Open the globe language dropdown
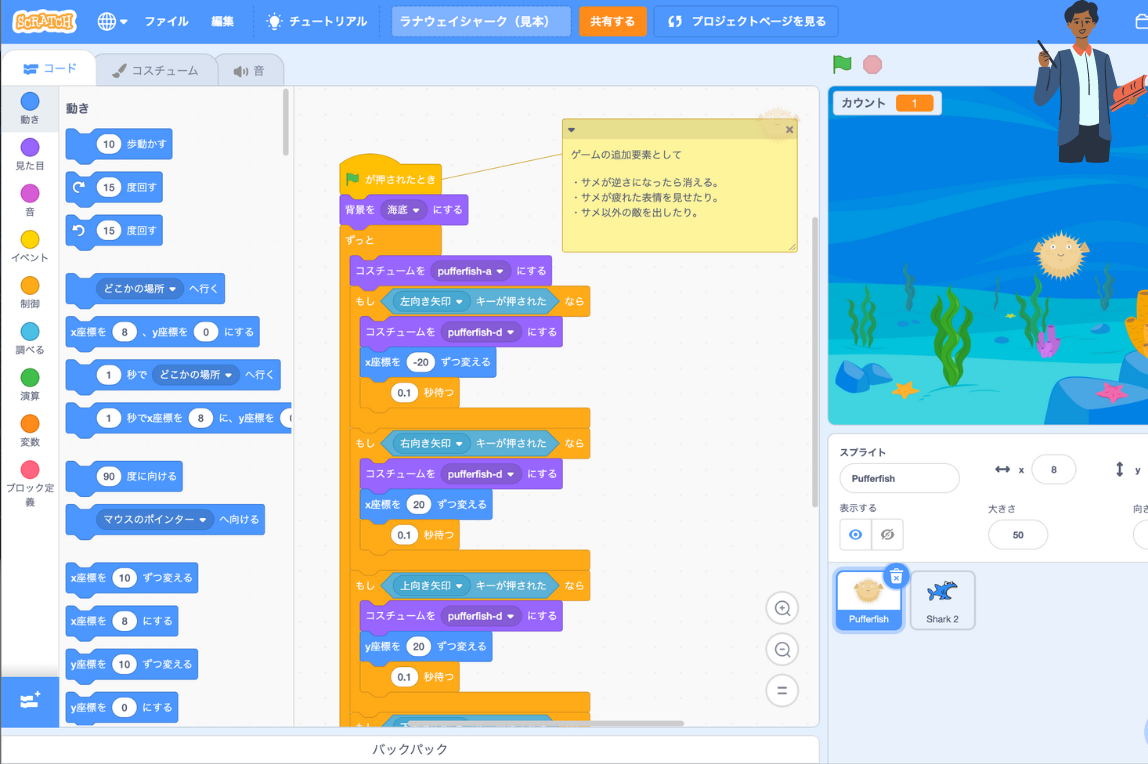Screen dimensions: 1148x764 point(112,21)
